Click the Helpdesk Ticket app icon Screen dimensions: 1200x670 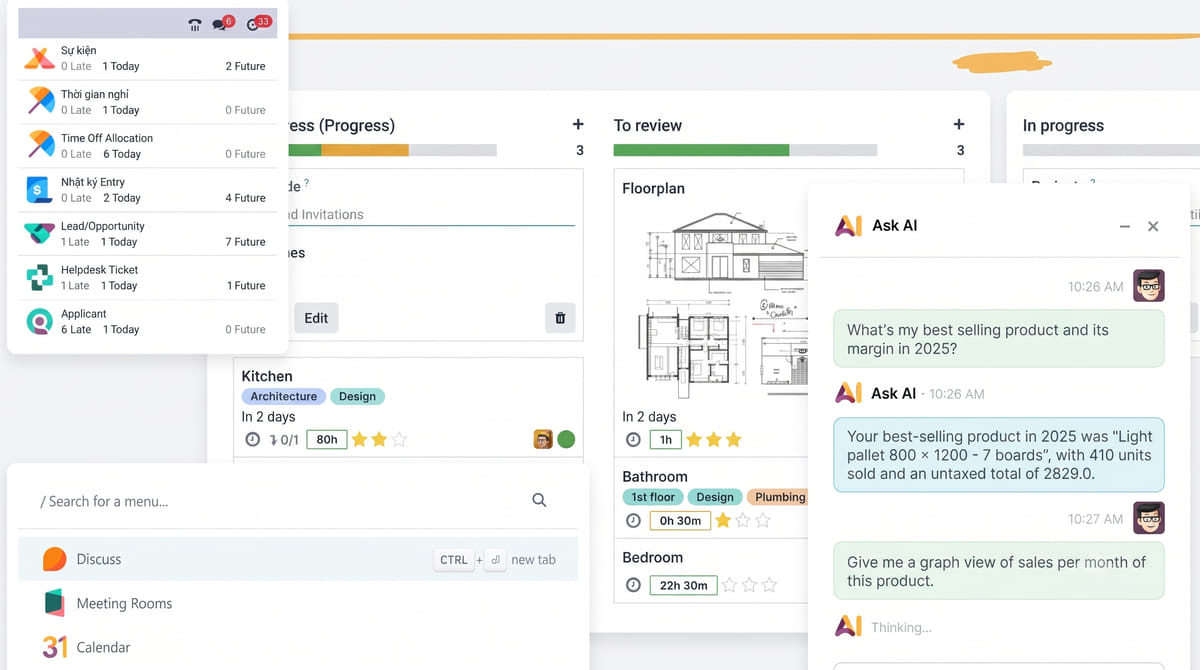[40, 278]
